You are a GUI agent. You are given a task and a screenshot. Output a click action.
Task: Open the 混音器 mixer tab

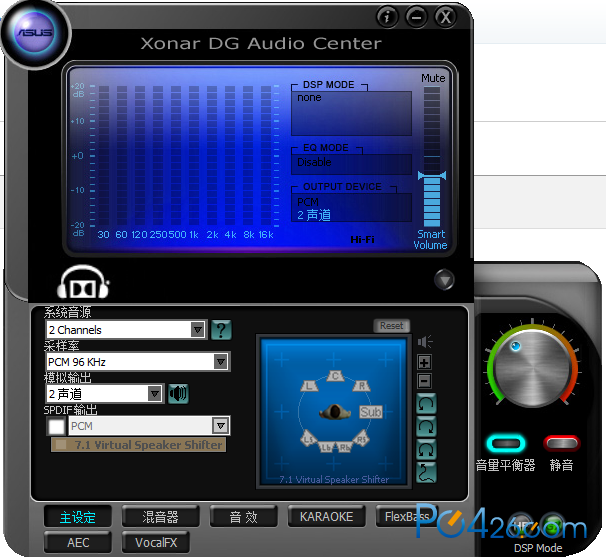point(160,517)
